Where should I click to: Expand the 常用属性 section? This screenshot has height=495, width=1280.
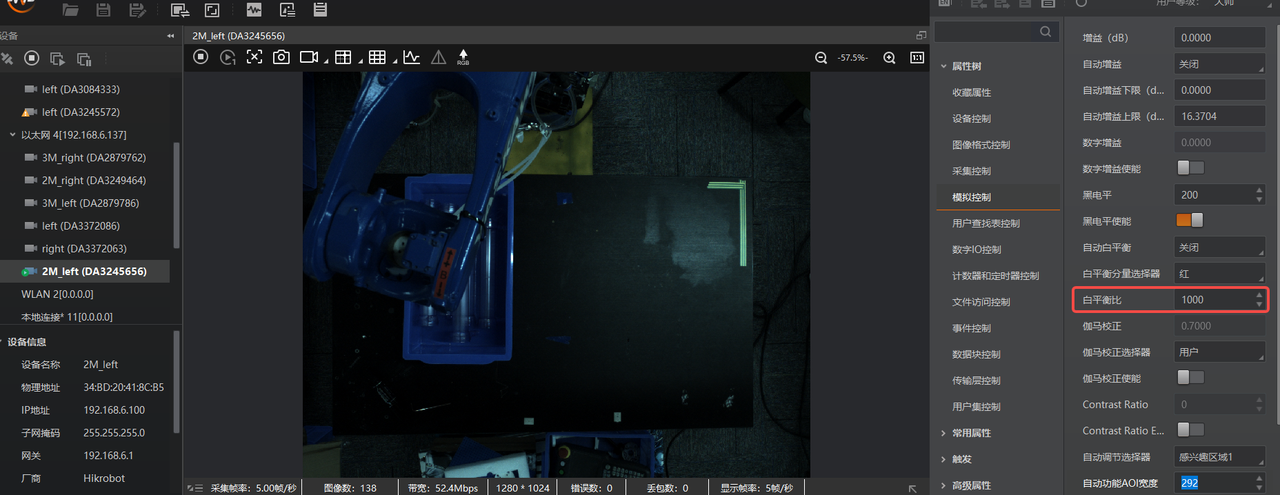[973, 433]
